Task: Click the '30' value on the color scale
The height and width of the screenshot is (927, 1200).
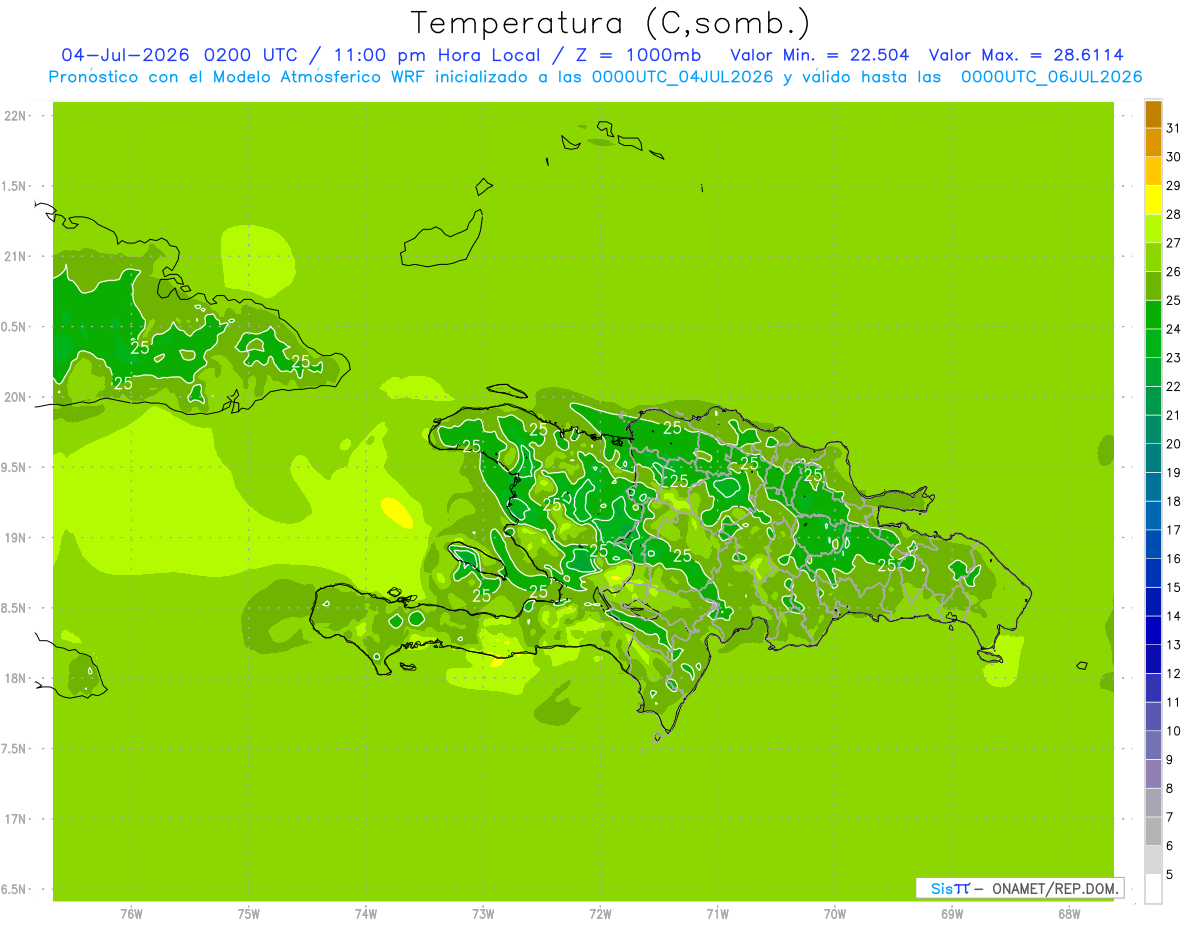Action: (1173, 157)
